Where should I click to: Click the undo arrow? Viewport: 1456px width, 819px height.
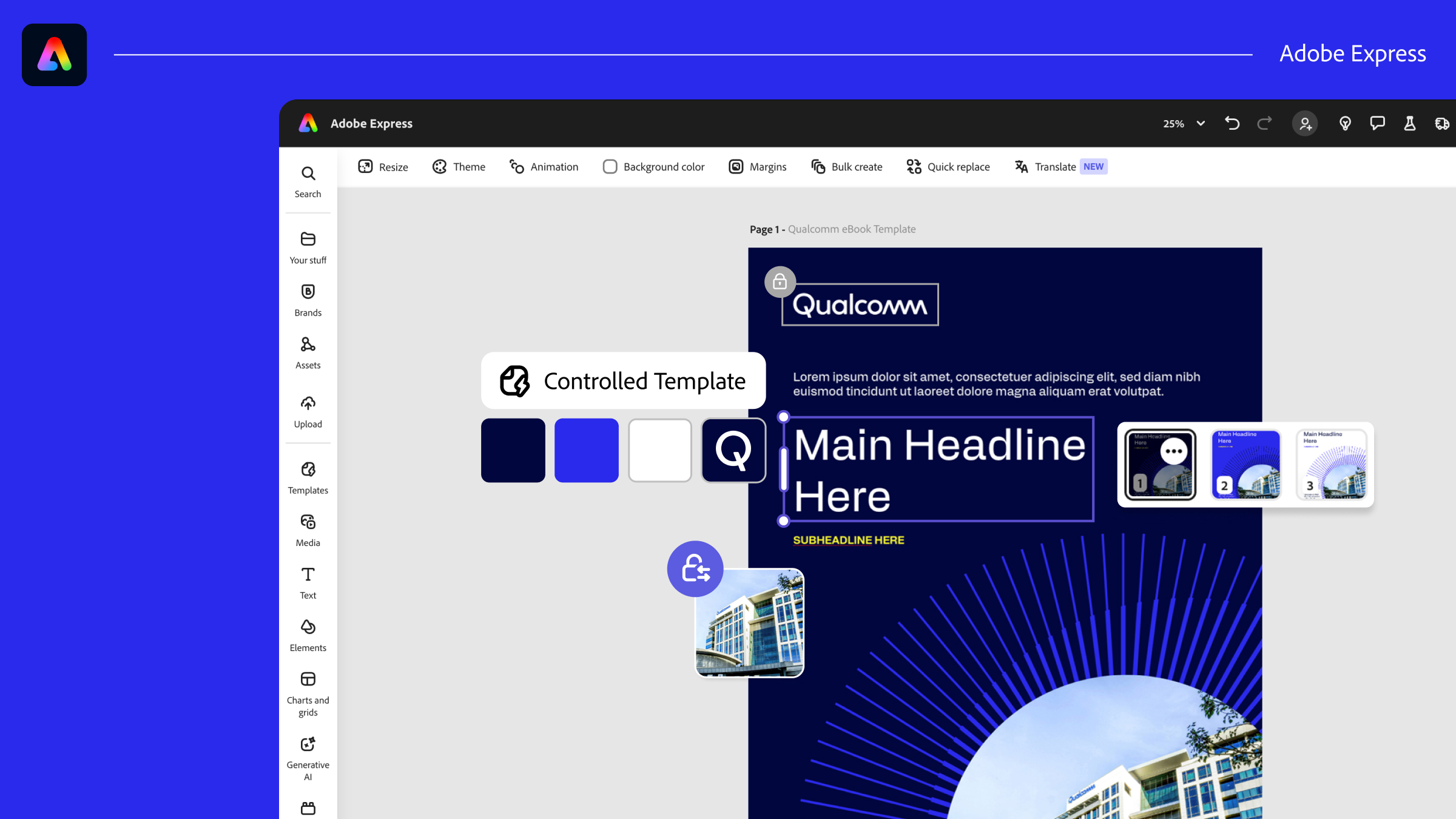[1232, 123]
